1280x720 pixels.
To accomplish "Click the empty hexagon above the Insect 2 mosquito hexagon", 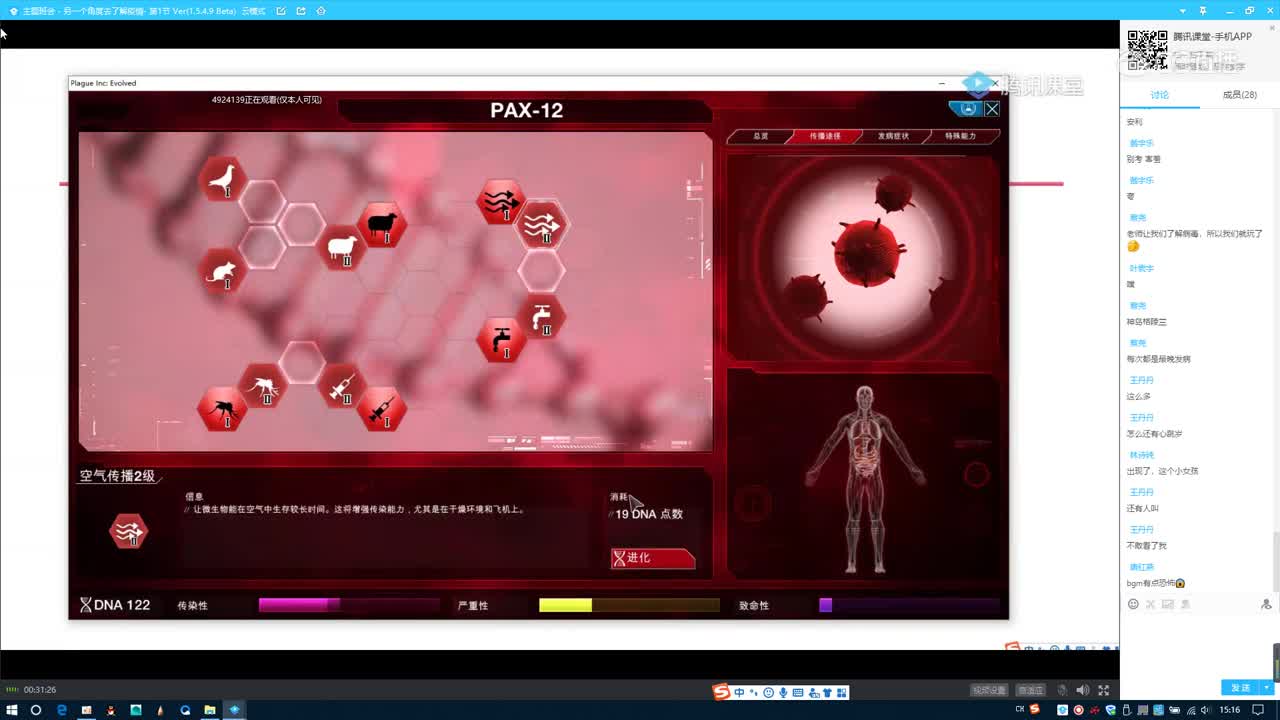I will 302,362.
